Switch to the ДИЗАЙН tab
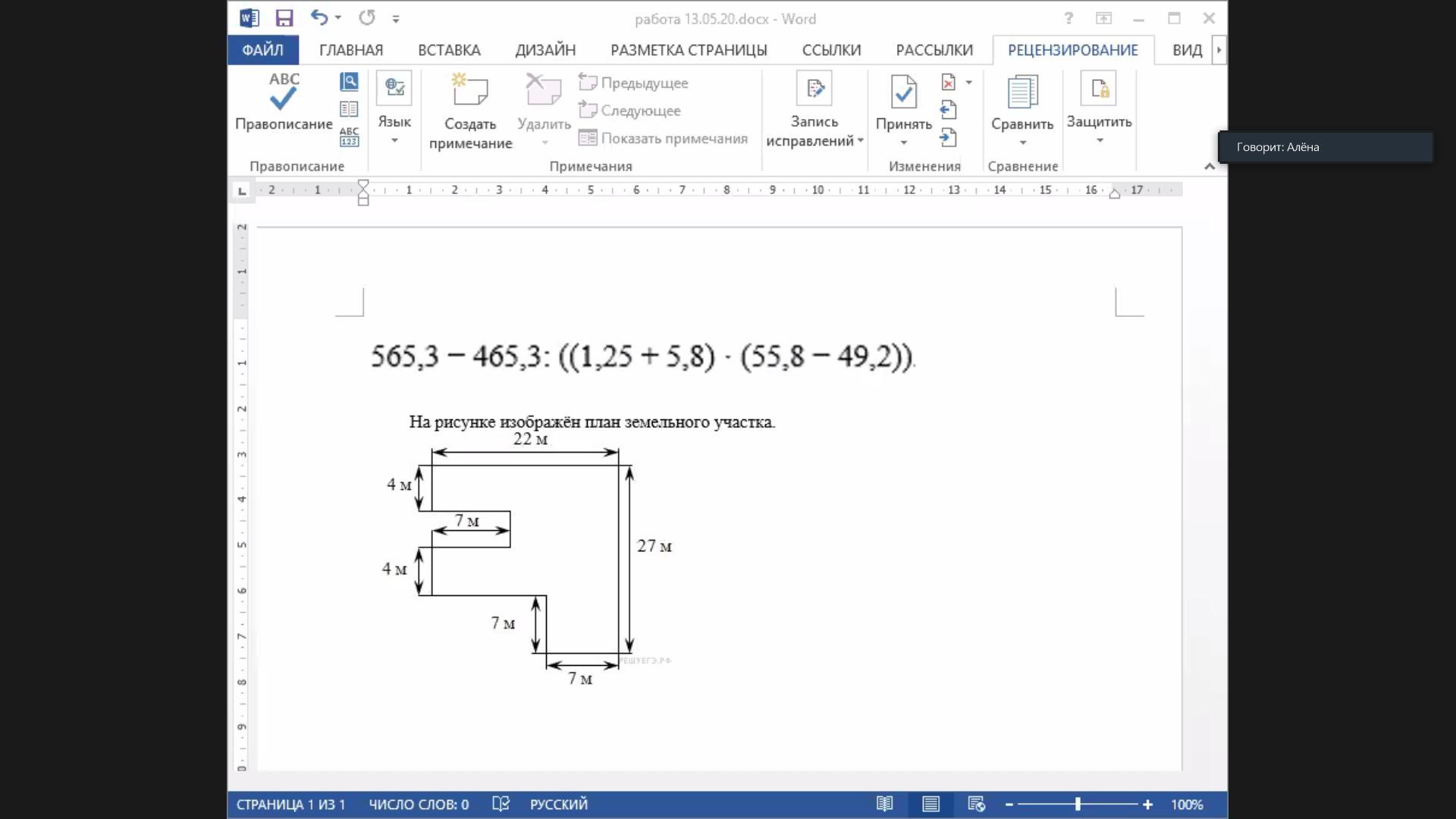This screenshot has width=1456, height=819. pyautogui.click(x=545, y=50)
